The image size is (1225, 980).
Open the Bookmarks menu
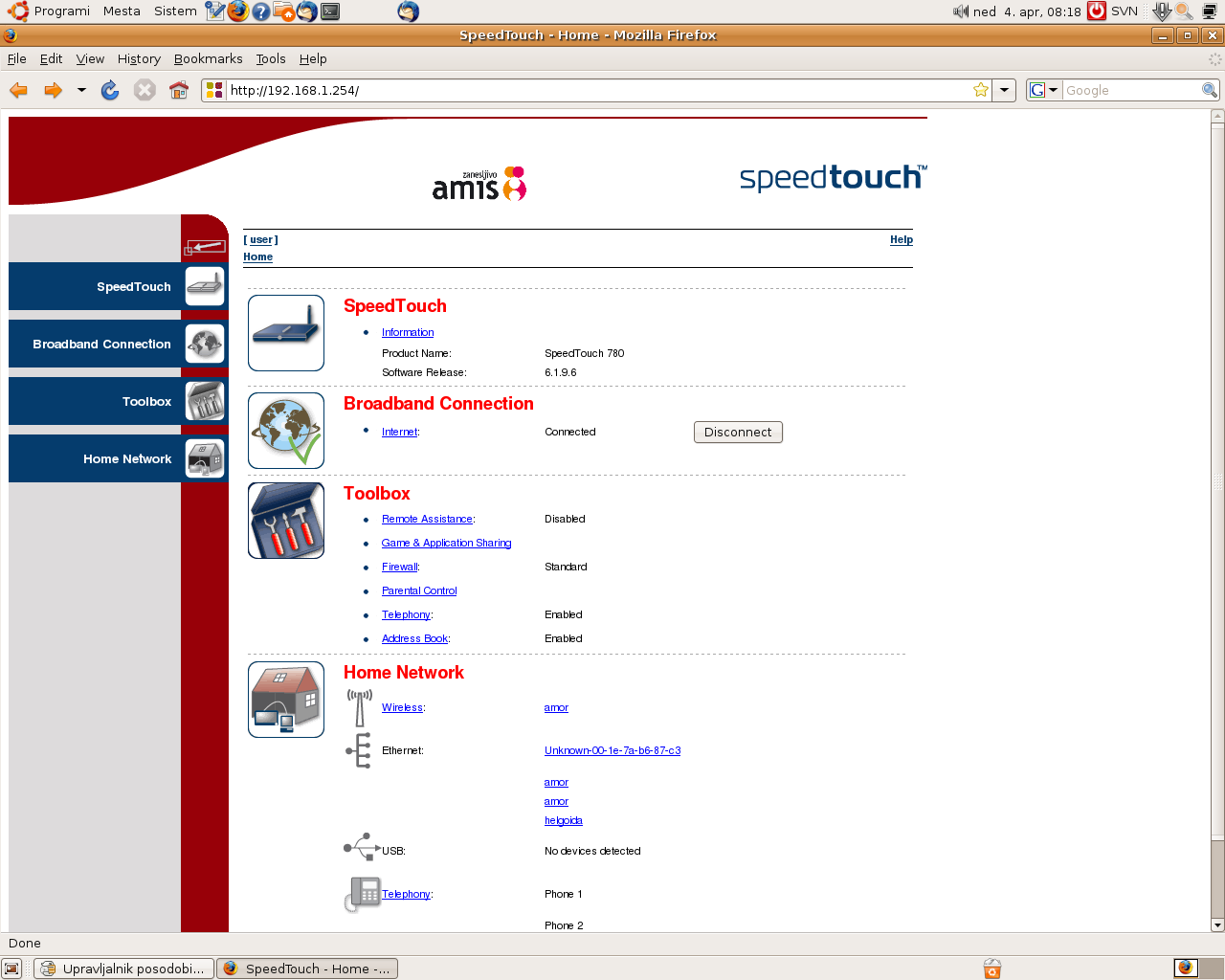208,58
